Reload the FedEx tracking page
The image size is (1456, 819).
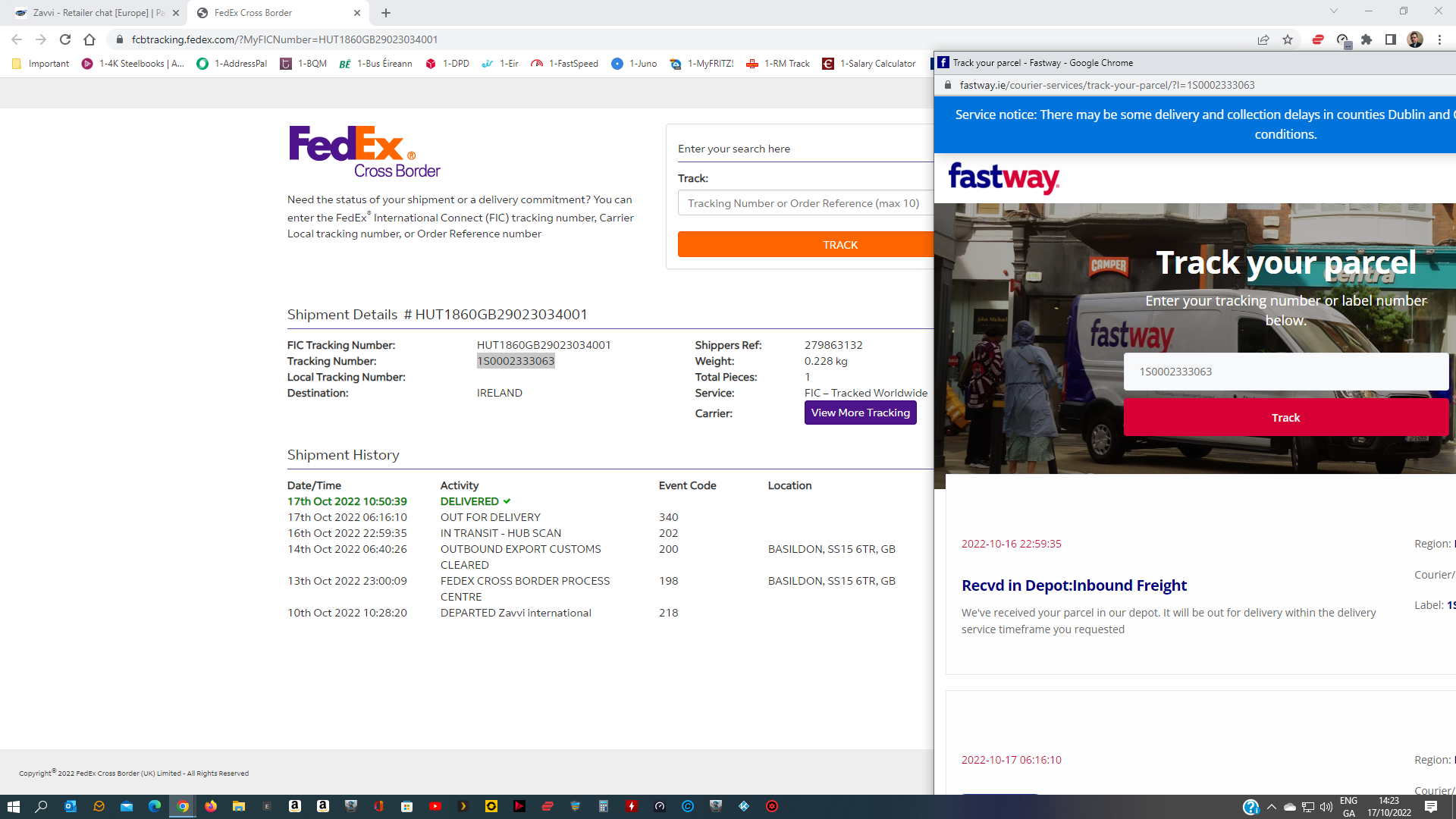65,39
